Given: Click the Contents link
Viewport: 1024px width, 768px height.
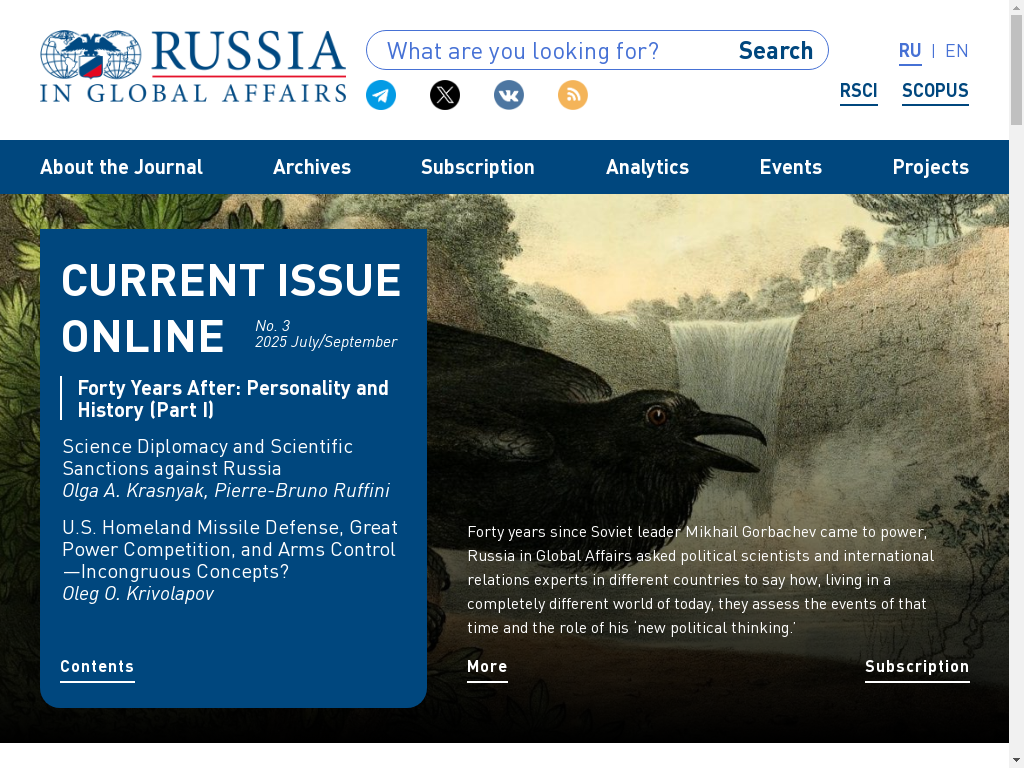Looking at the screenshot, I should tap(97, 667).
